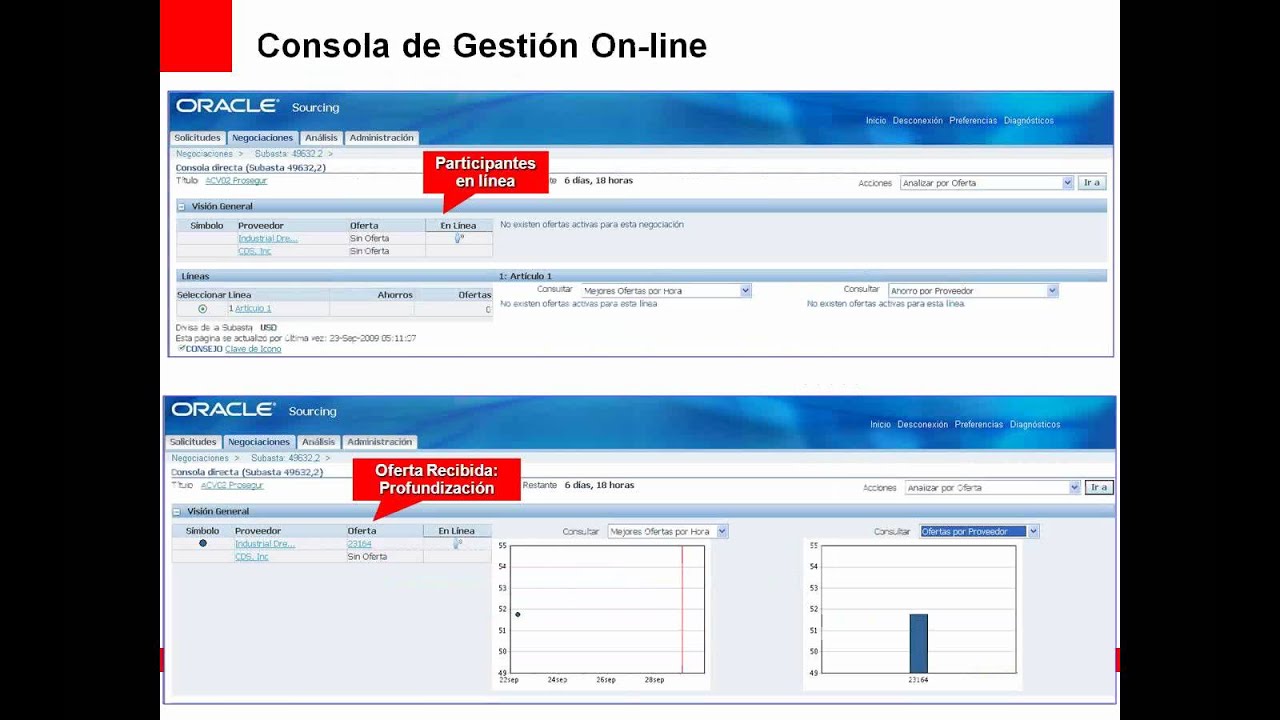Click Proveedor column header in upper console
The image size is (1280, 720).
[261, 226]
